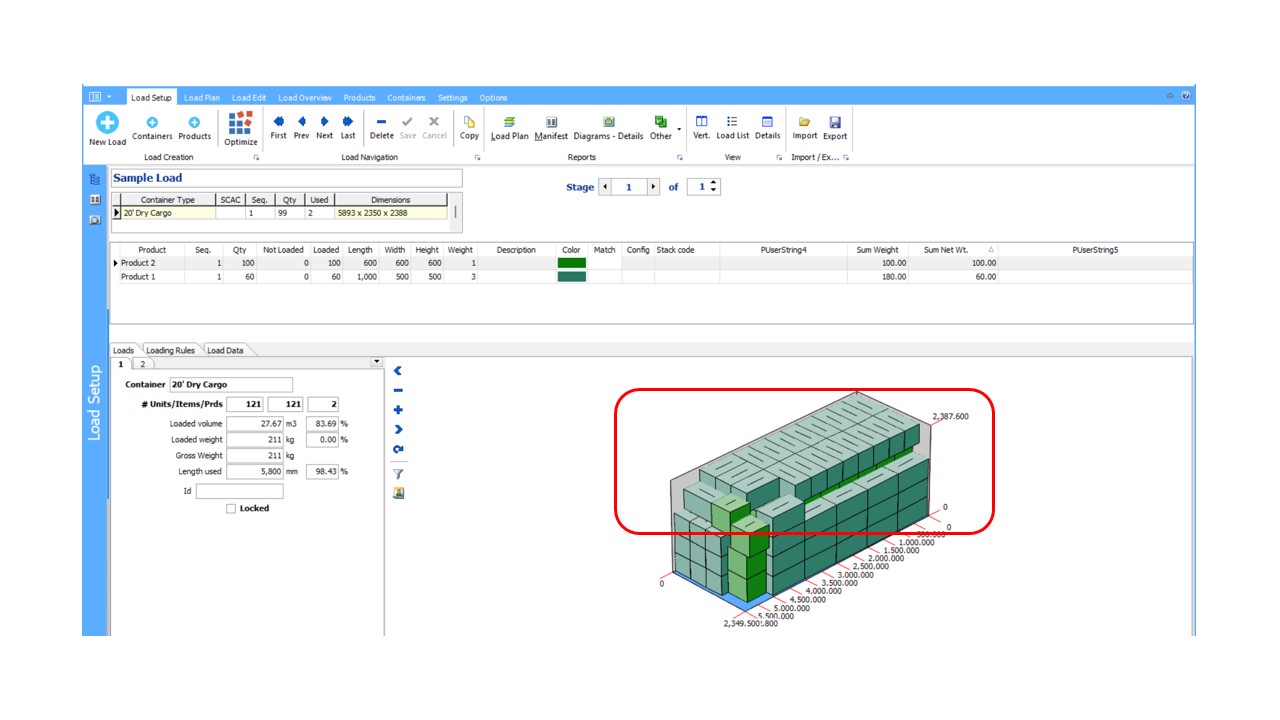Viewport: 1280px width, 720px height.
Task: Open the Load Edit ribbon tab
Action: pos(249,98)
